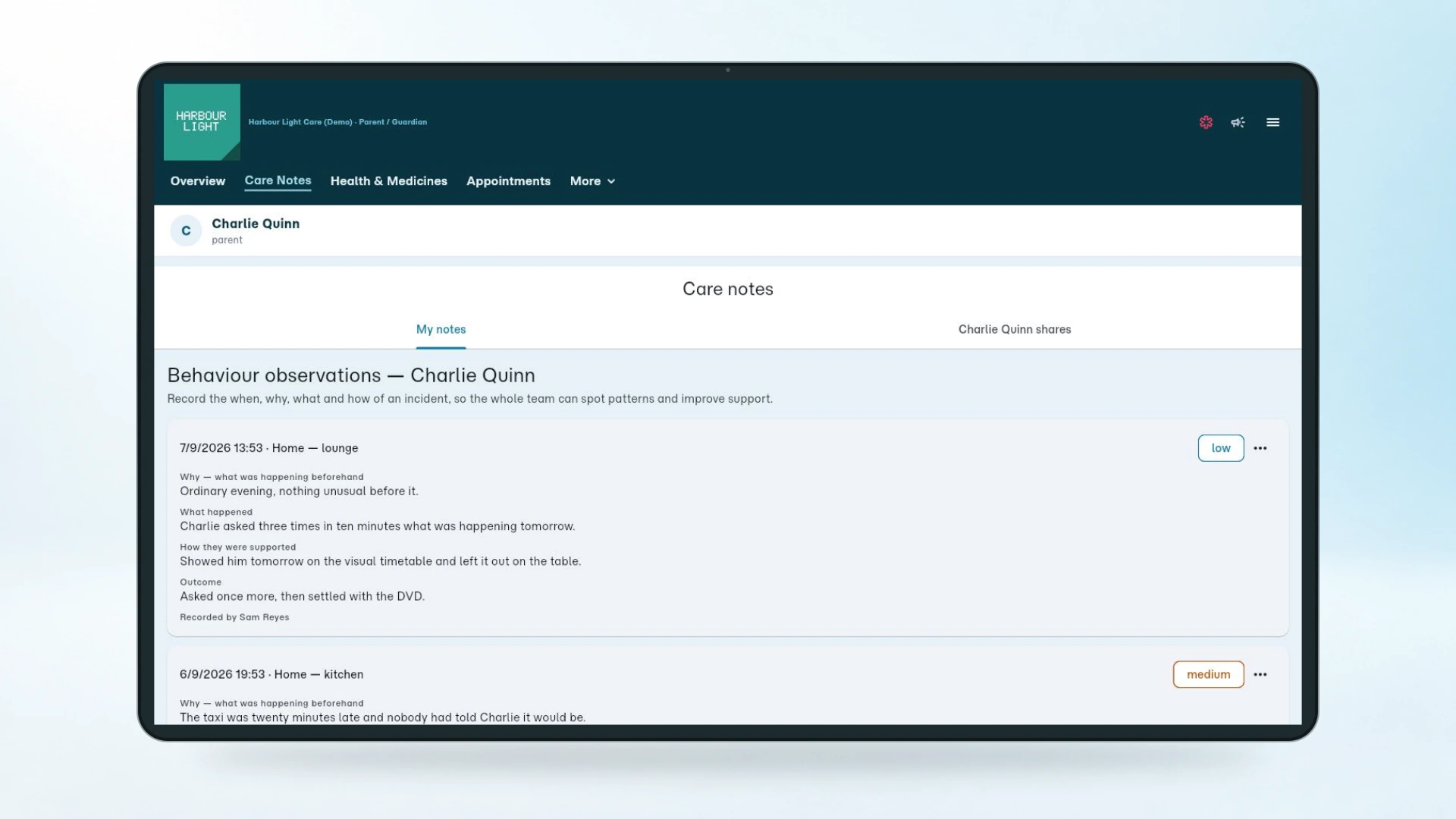1456x819 pixels.
Task: Click the 'Charlie asked three times' sentence
Action: [x=377, y=526]
